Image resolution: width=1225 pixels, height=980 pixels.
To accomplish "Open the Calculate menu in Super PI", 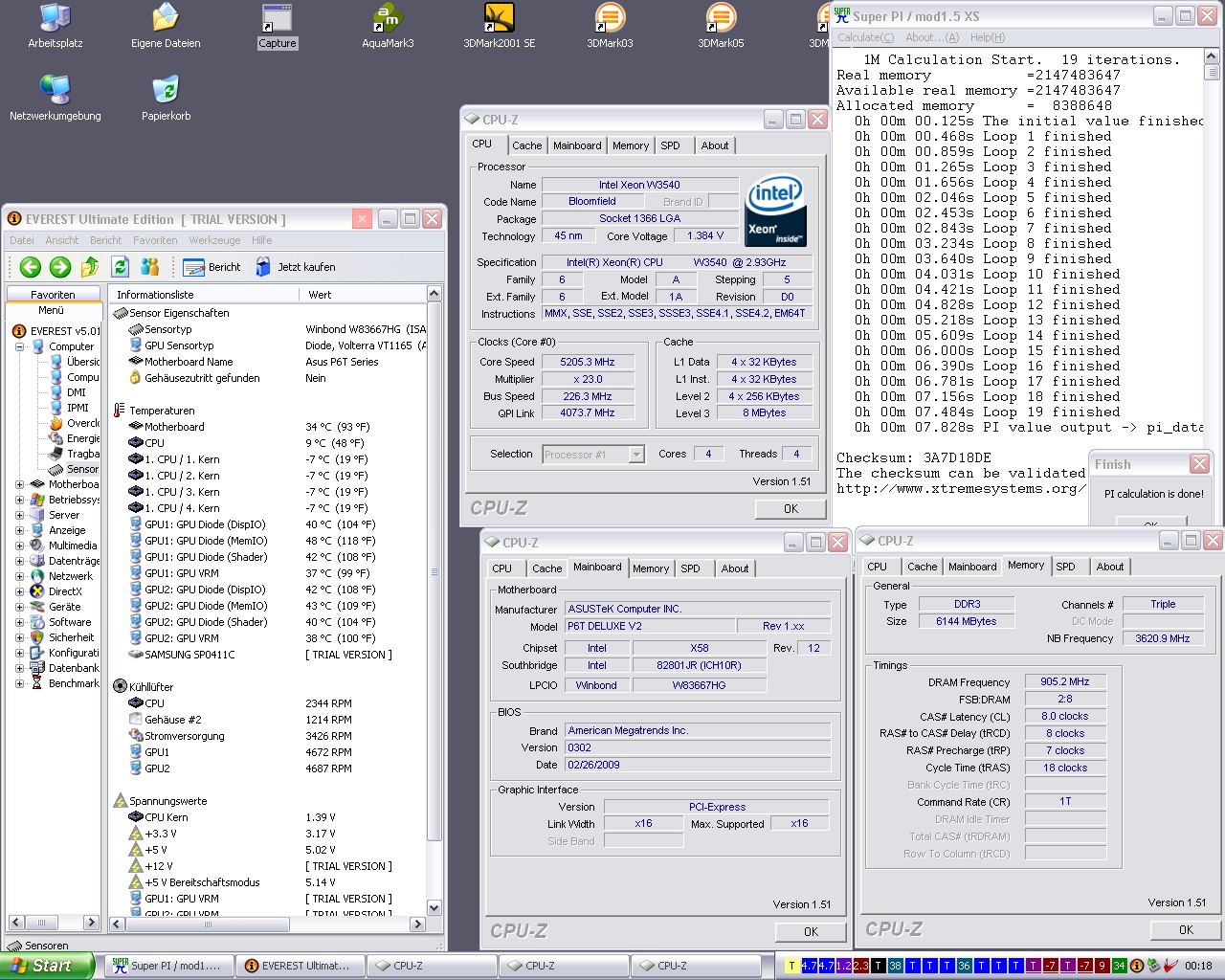I will pyautogui.click(x=865, y=37).
